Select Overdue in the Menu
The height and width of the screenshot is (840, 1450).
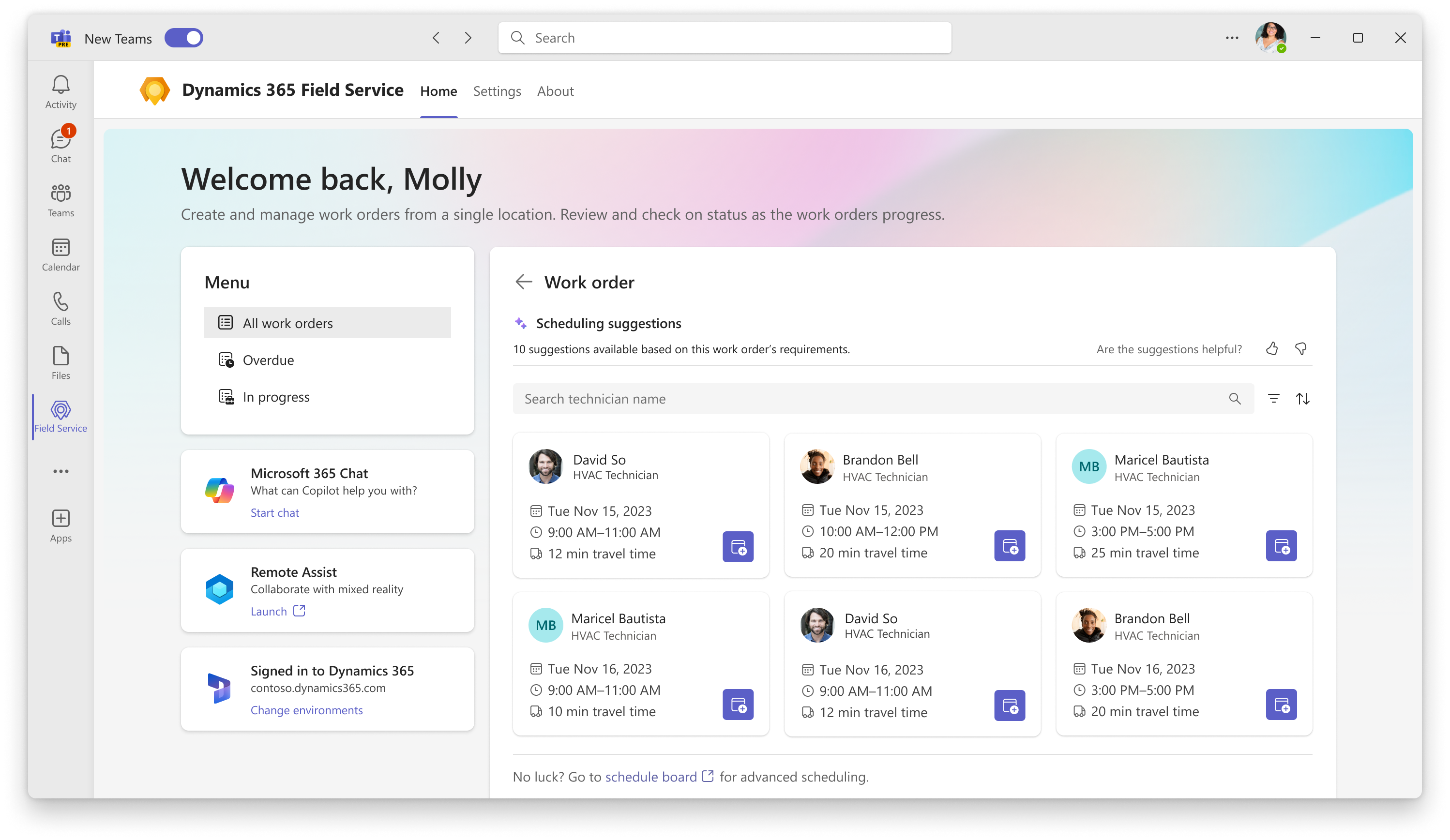pyautogui.click(x=268, y=360)
